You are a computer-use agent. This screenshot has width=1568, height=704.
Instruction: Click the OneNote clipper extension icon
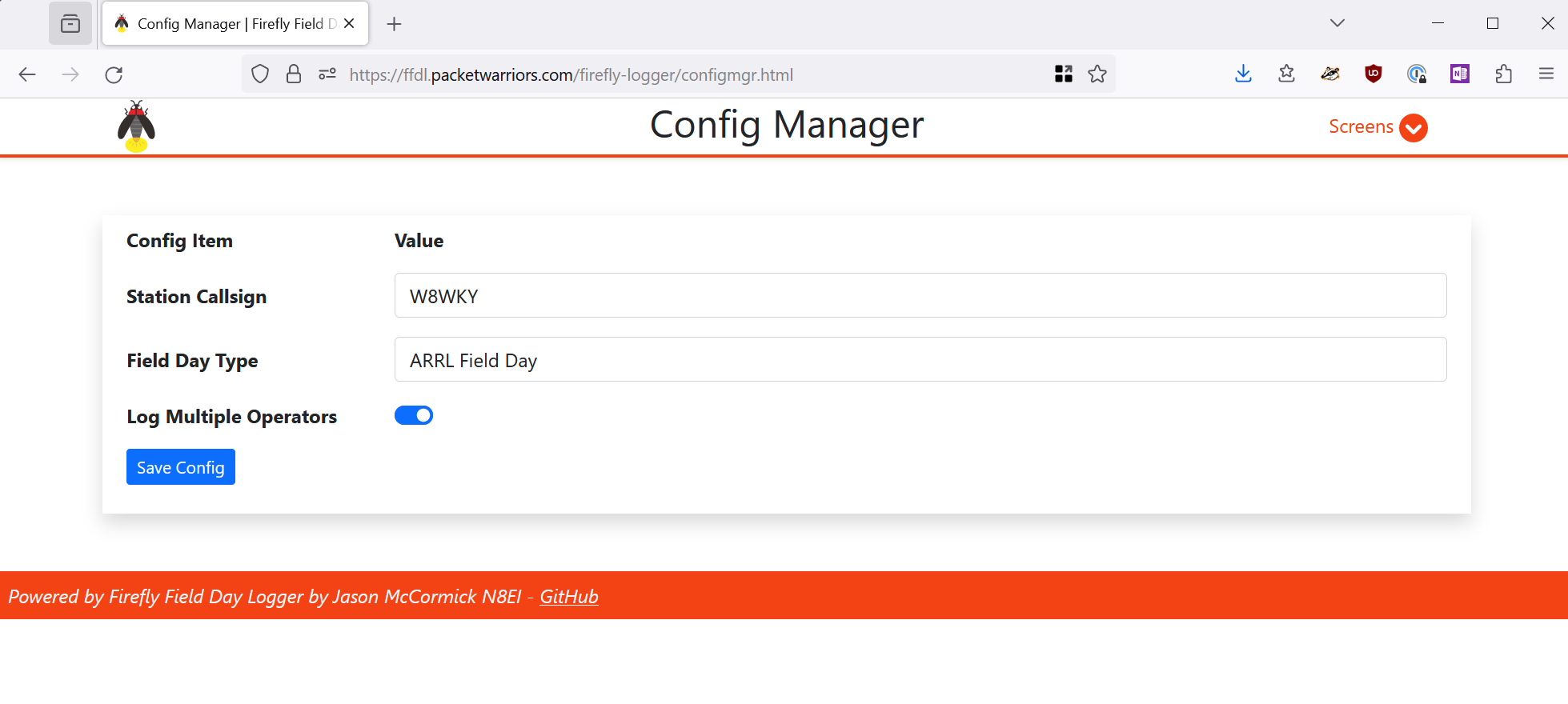(x=1459, y=74)
